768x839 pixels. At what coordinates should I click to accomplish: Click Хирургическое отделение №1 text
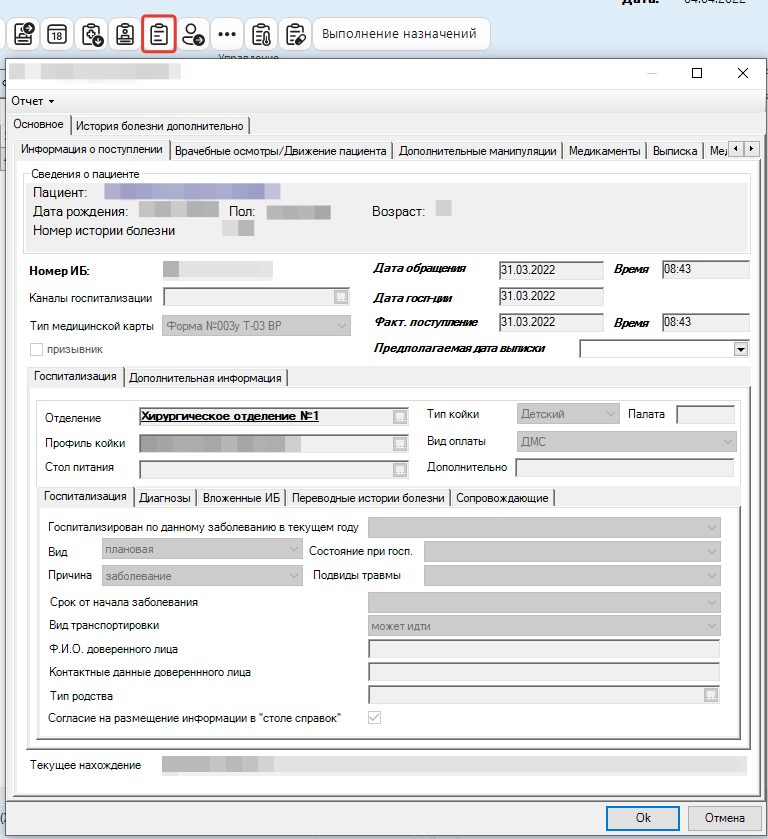(230, 416)
